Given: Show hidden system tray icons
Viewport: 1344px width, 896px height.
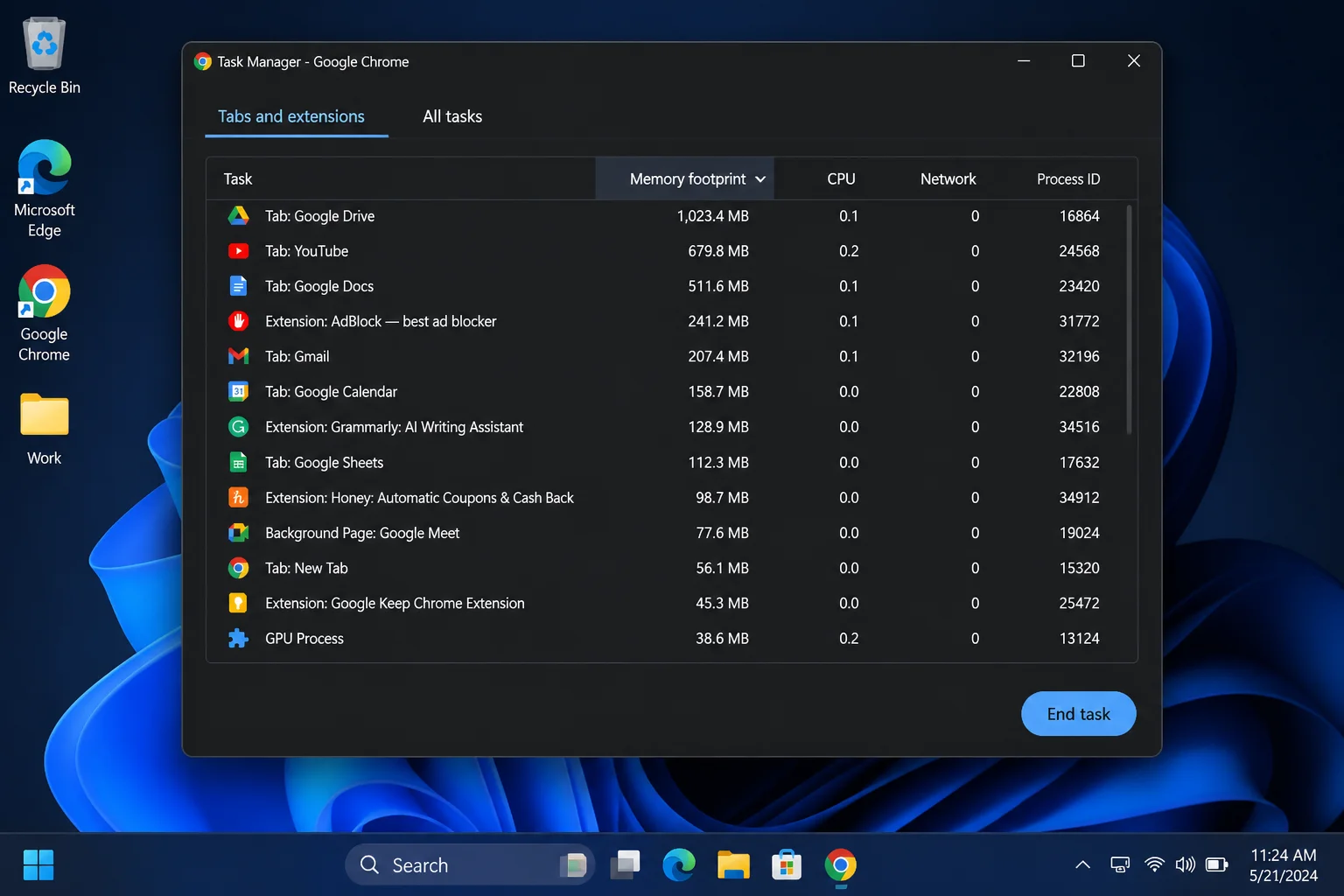Looking at the screenshot, I should click(x=1082, y=864).
